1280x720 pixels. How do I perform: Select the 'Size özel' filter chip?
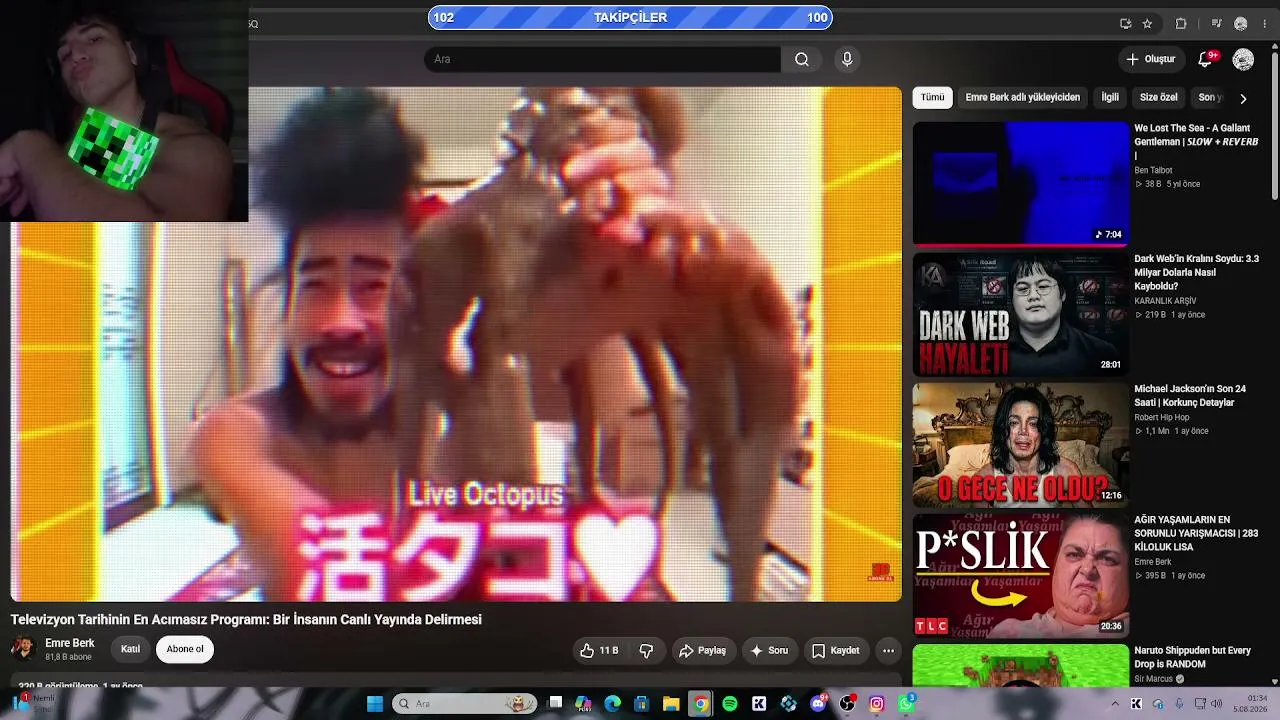[1159, 97]
